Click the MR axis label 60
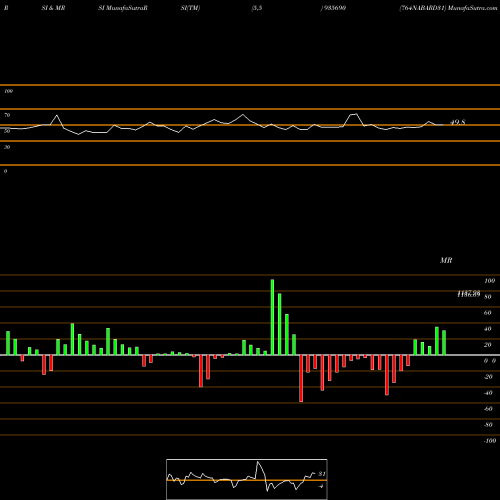The width and height of the screenshot is (500, 500). coord(488,313)
